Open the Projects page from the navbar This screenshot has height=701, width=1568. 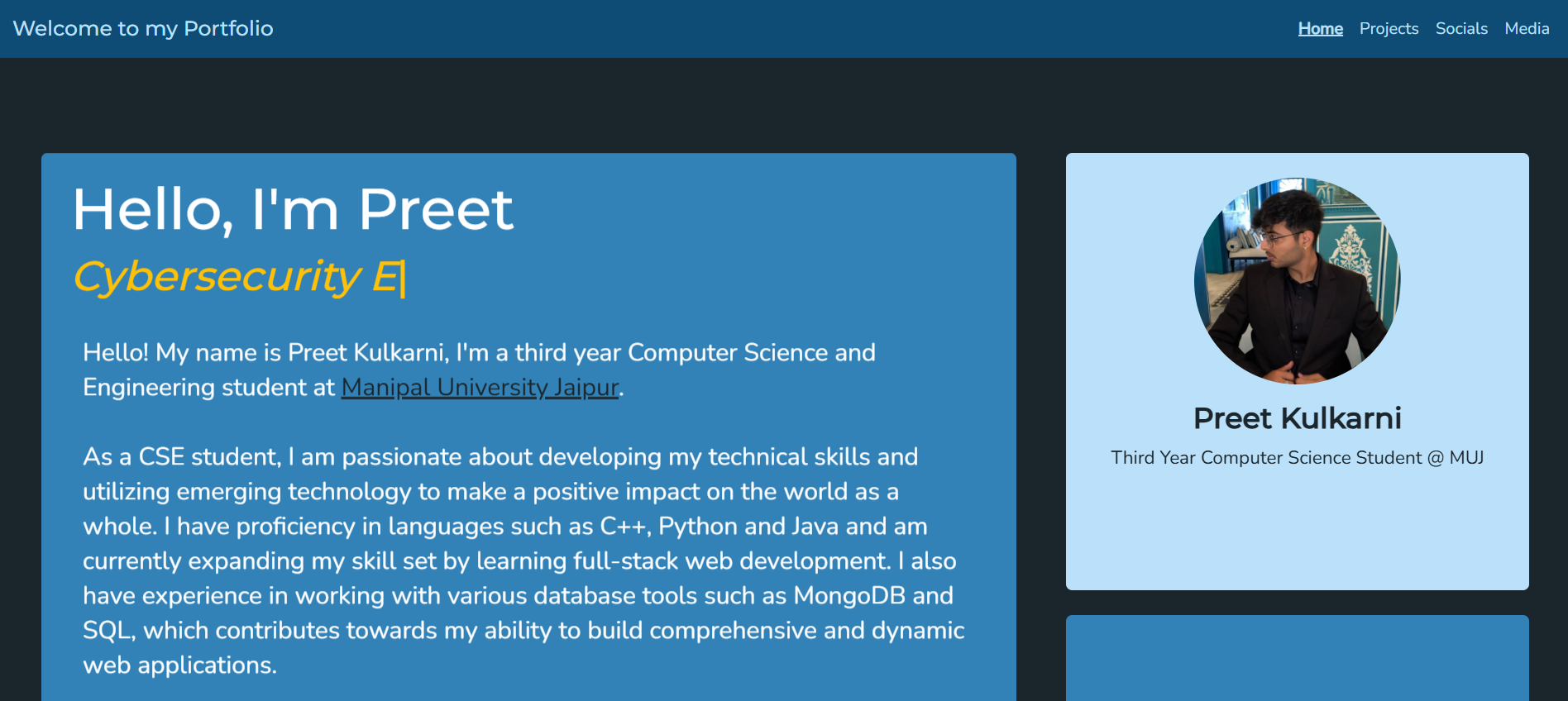pyautogui.click(x=1389, y=28)
